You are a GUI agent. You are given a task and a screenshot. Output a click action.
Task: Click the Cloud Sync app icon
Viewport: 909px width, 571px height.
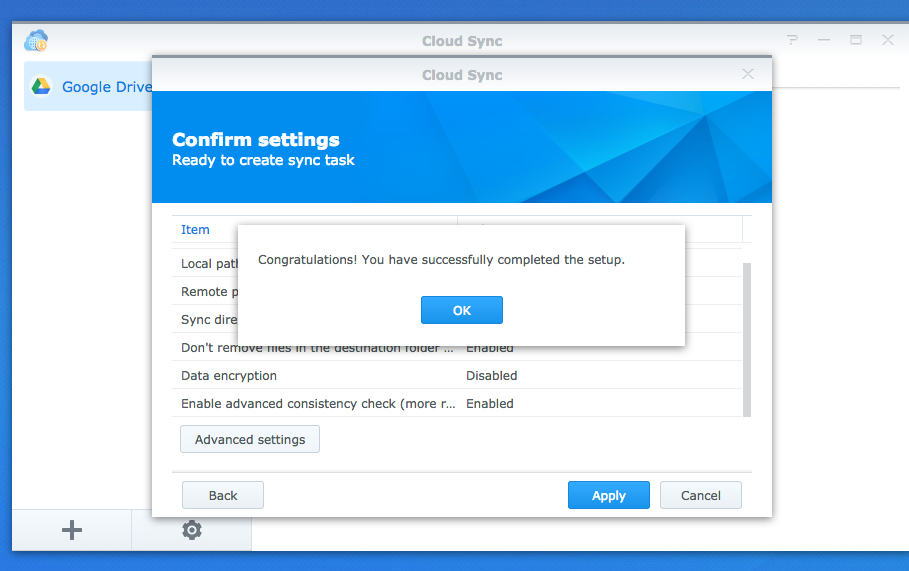[36, 41]
